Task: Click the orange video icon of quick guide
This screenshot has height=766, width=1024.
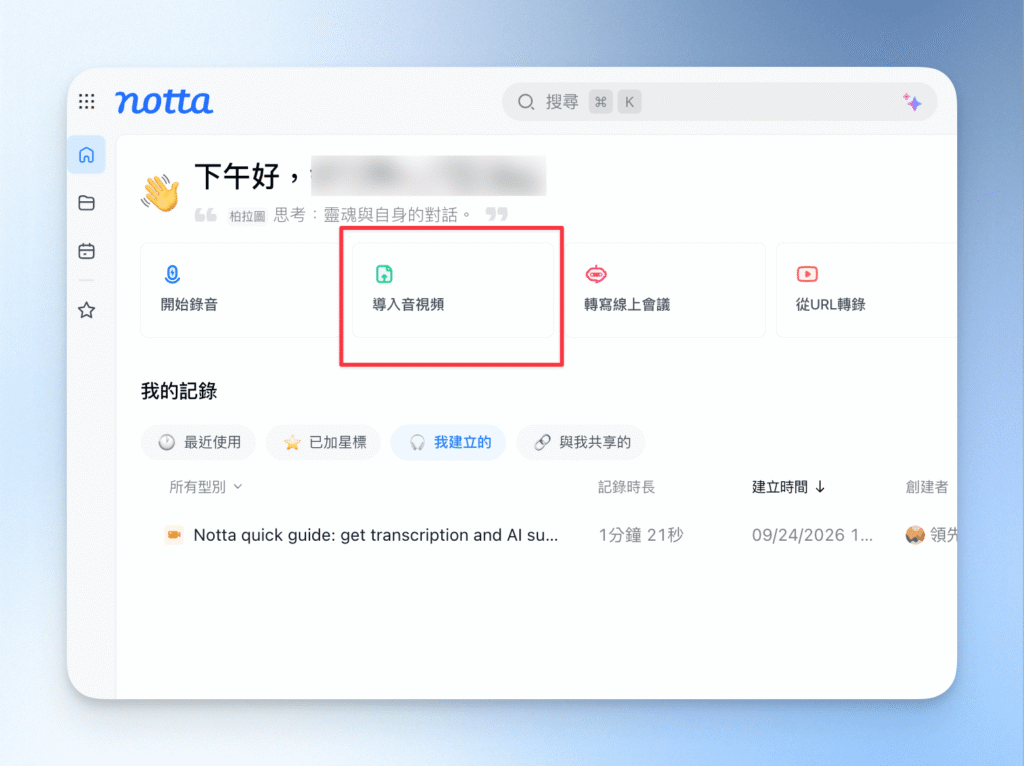Action: click(174, 535)
